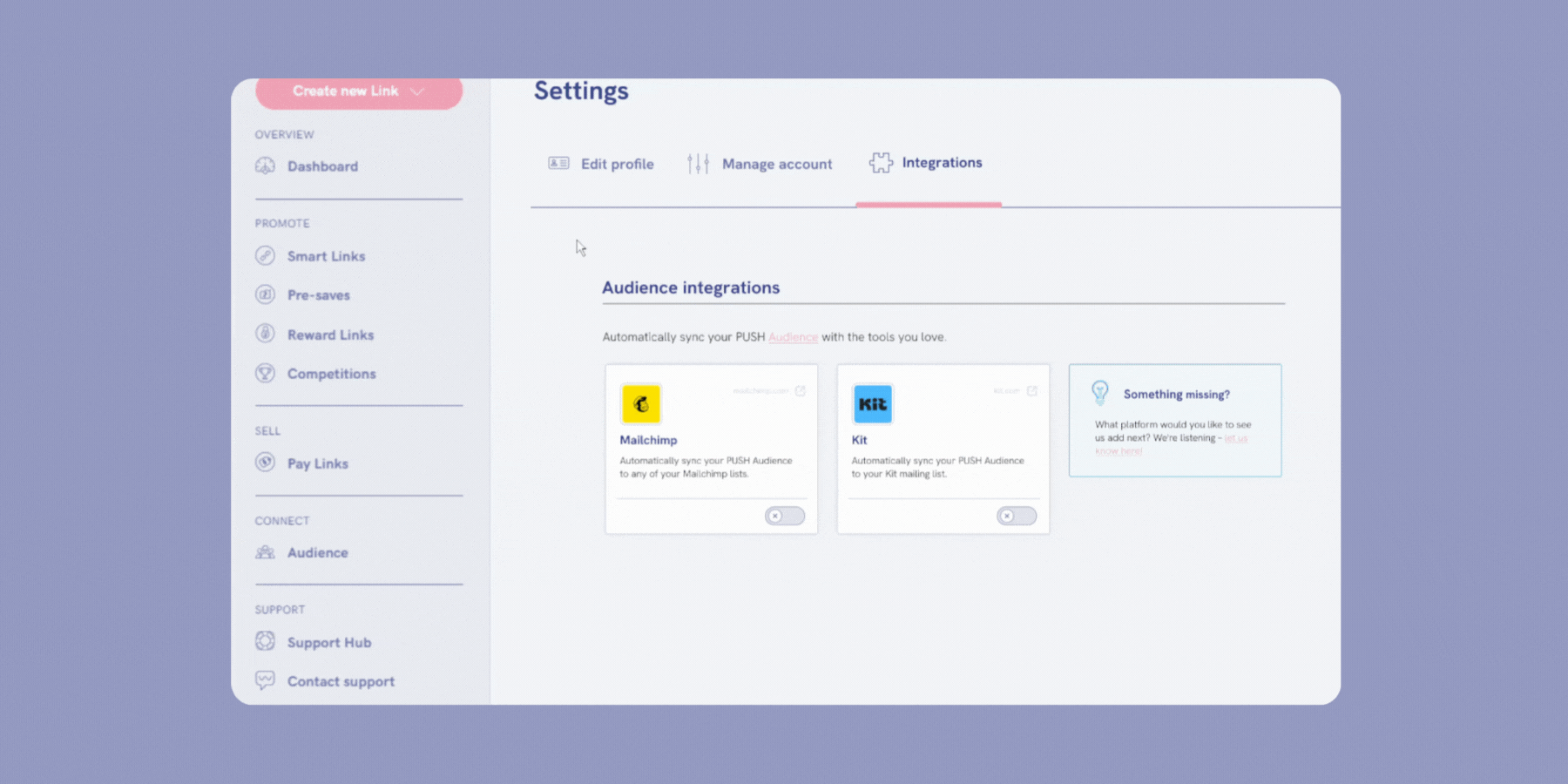
Task: Click the Support Hub lifebuoy icon
Action: [265, 641]
